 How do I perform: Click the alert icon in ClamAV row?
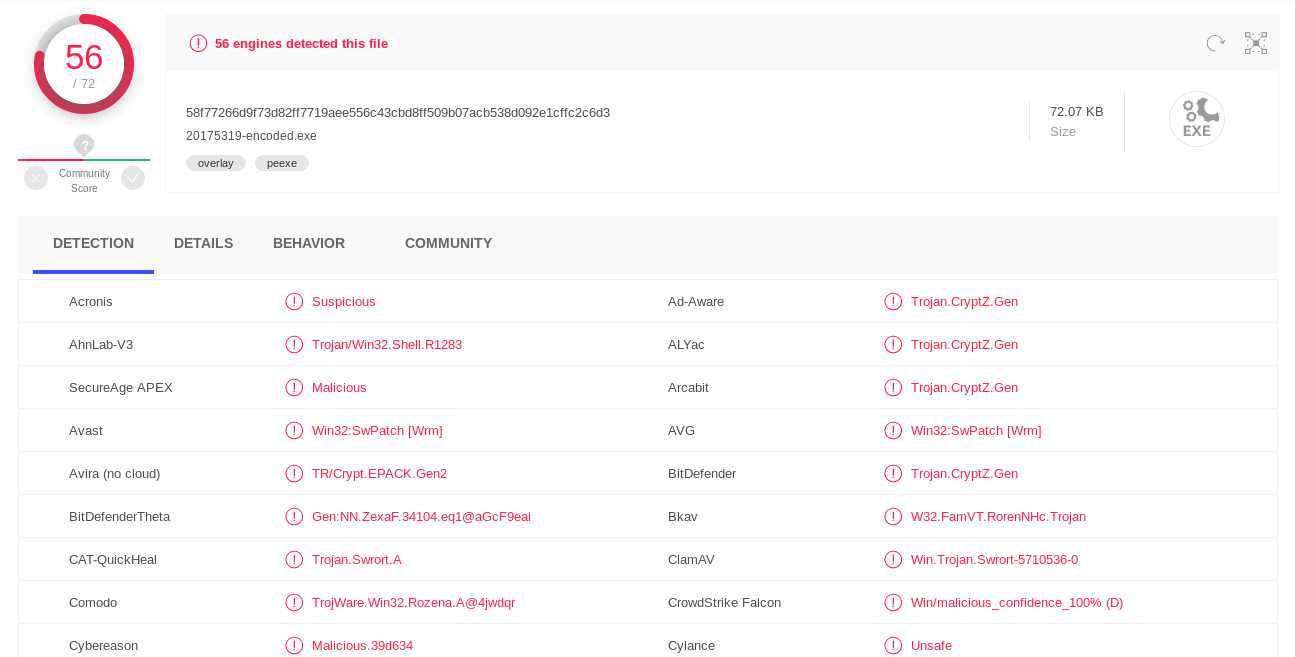pos(893,559)
